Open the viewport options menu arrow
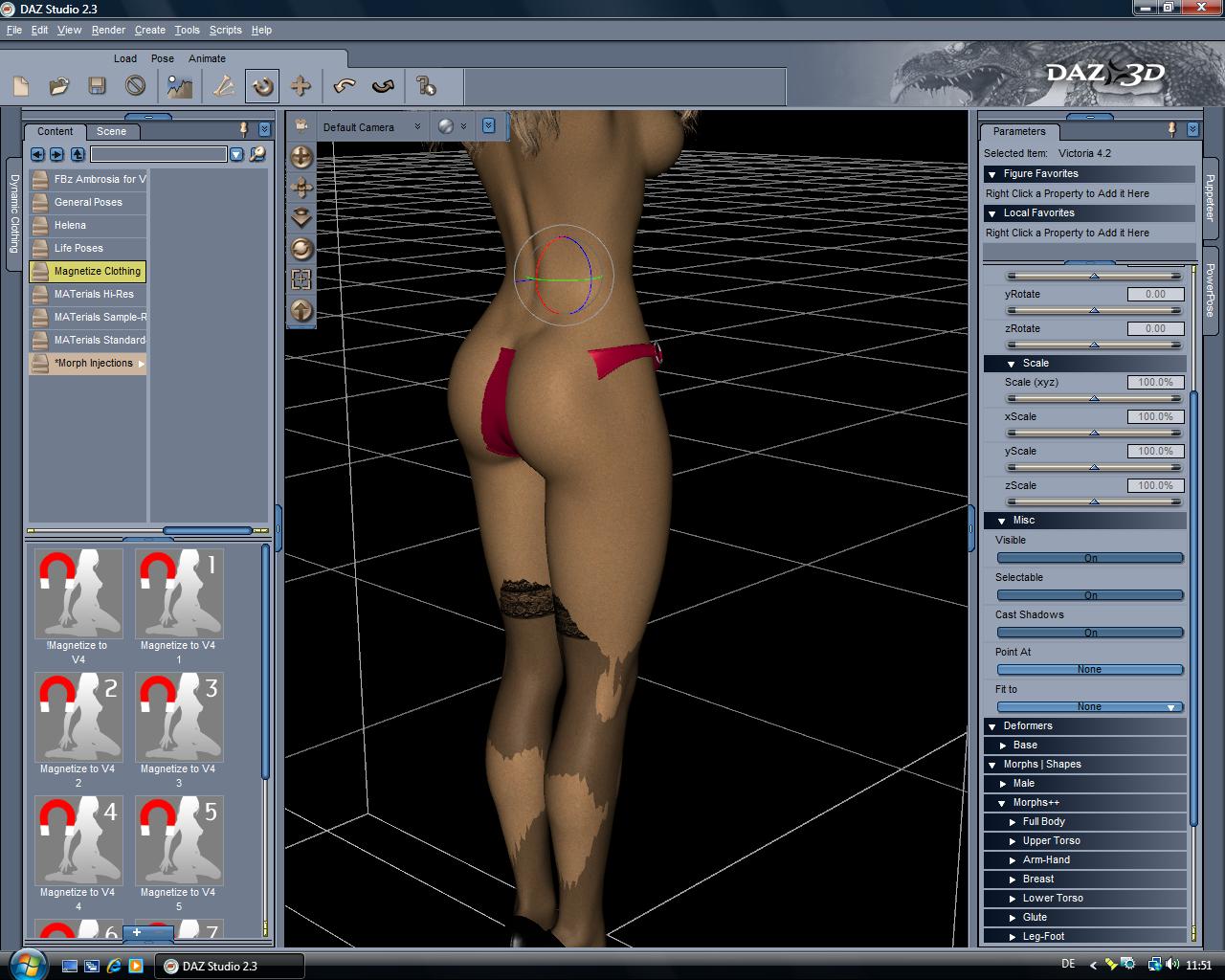 point(489,125)
